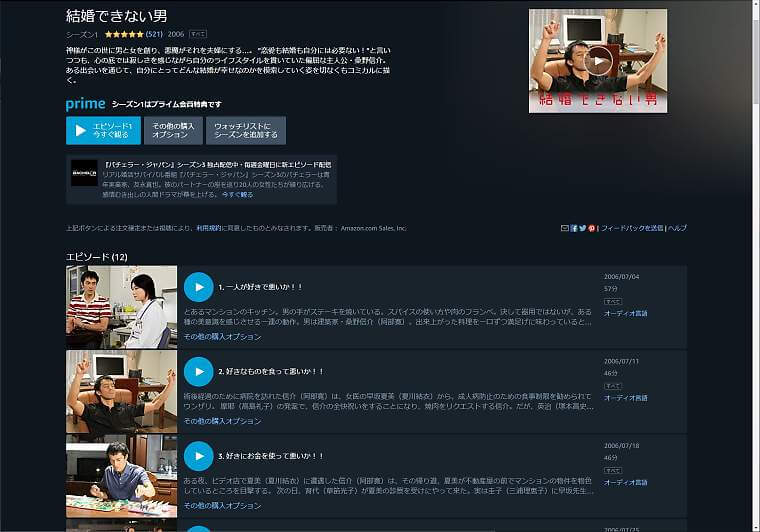The width and height of the screenshot is (760, 532).
Task: Open オーディオ言語 for episode 1
Action: coord(626,313)
